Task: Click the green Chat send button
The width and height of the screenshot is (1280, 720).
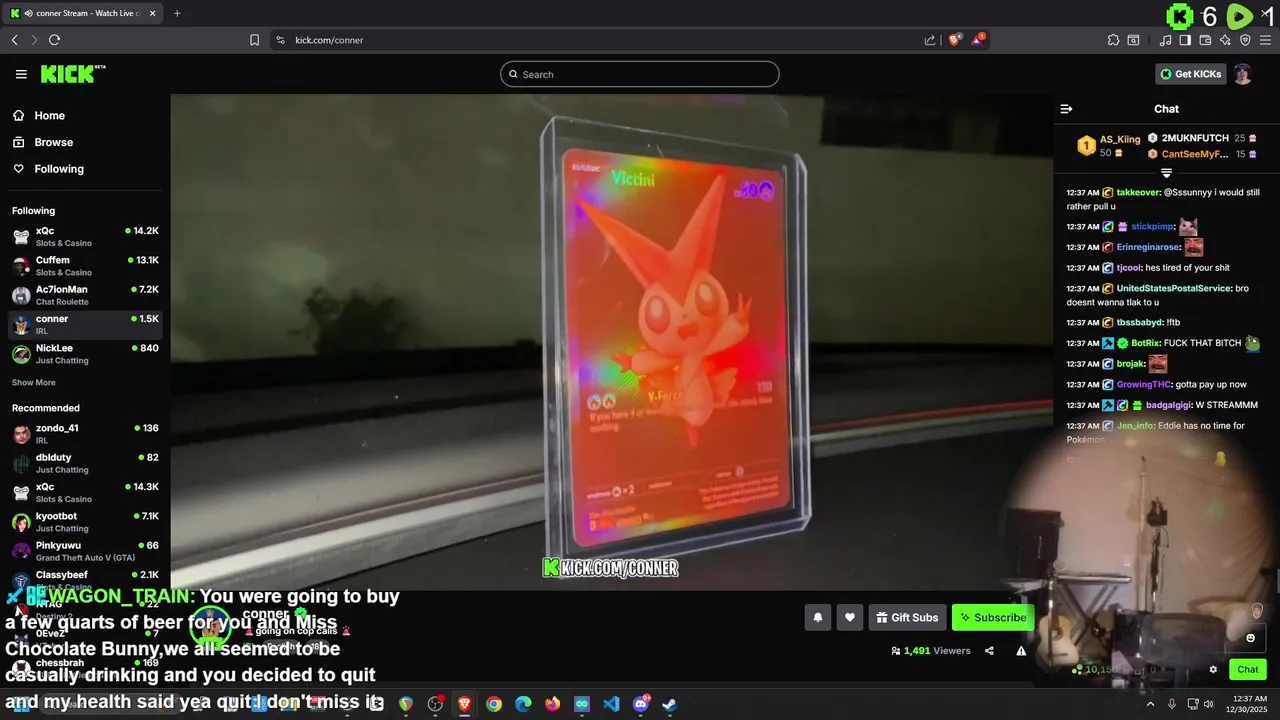Action: tap(1248, 670)
